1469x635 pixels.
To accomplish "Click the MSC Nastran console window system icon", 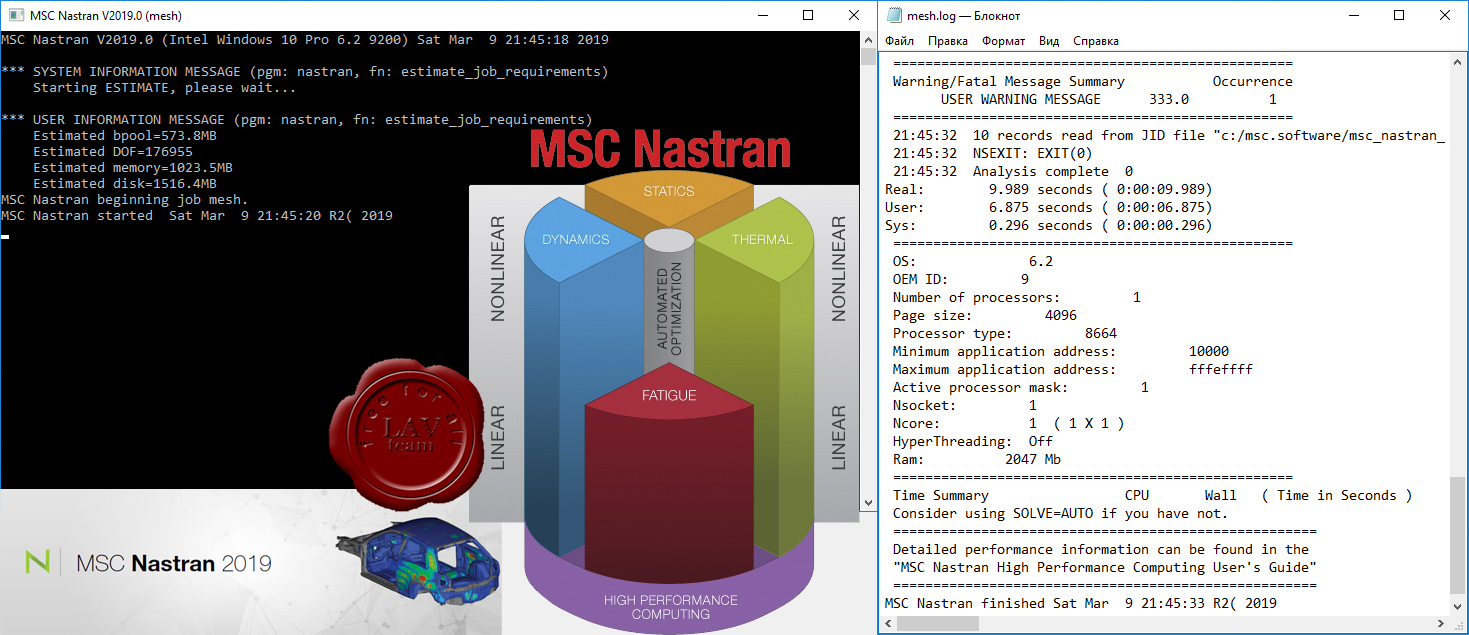I will click(x=15, y=15).
